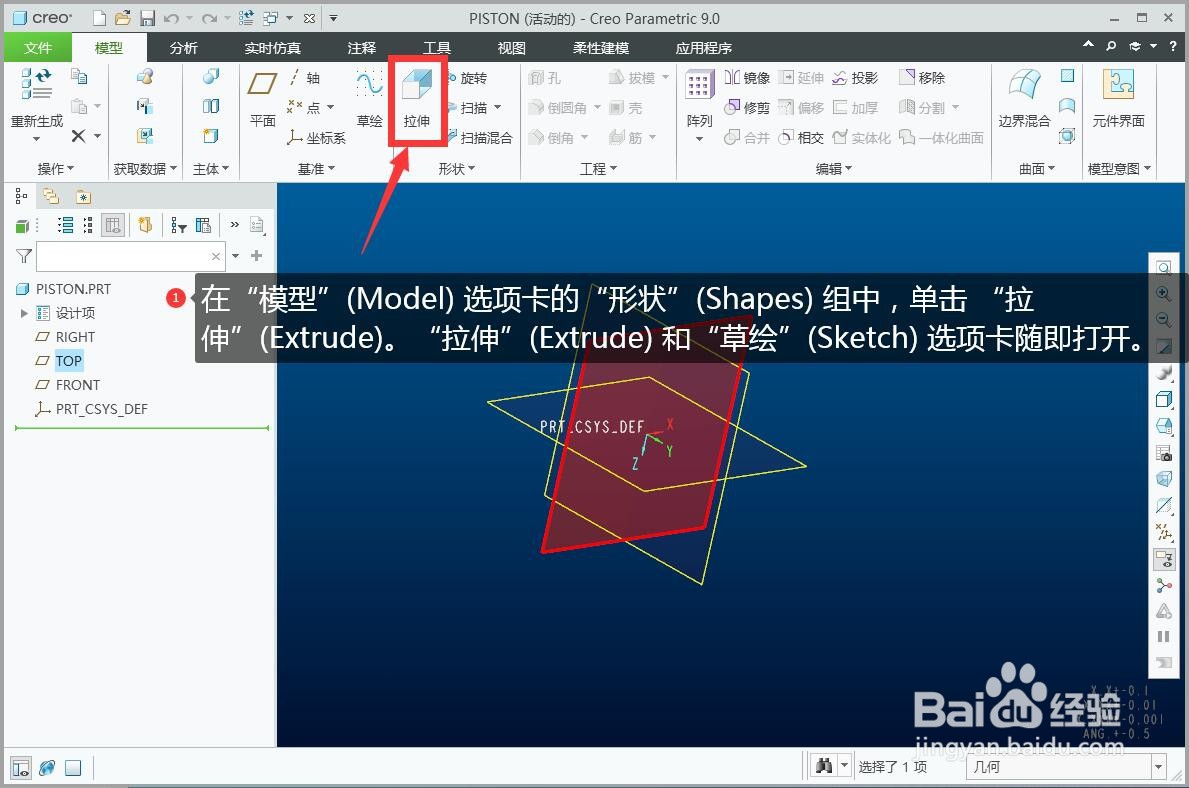
Task: Select the RIGHT plane in model tree
Action: (75, 337)
